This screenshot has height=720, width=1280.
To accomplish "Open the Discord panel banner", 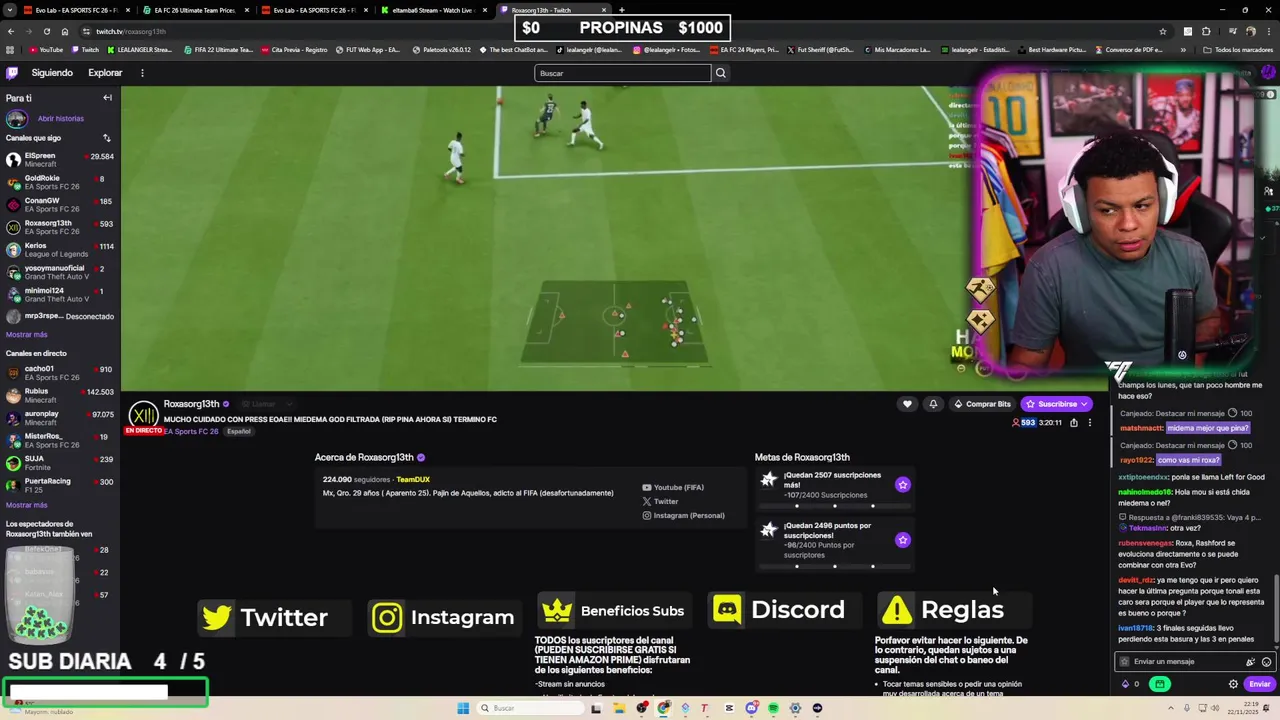I will [x=785, y=610].
